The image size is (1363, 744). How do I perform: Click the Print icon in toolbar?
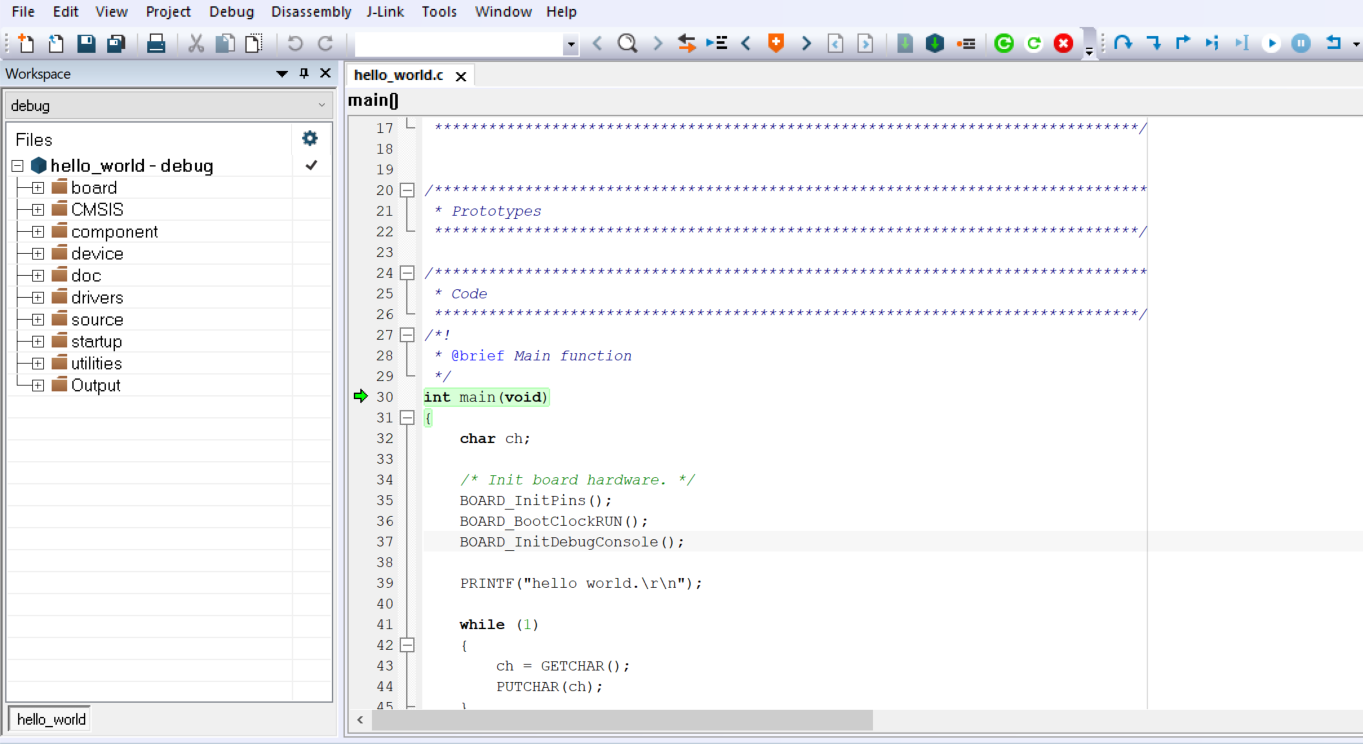click(156, 43)
